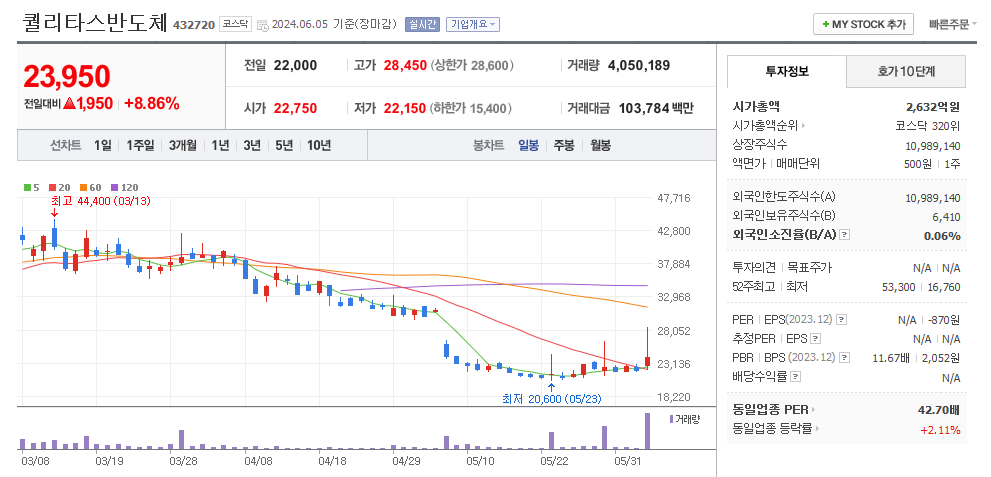Image resolution: width=991 pixels, height=477 pixels.
Task: Switch to the 투자정보 tab
Action: tap(787, 71)
